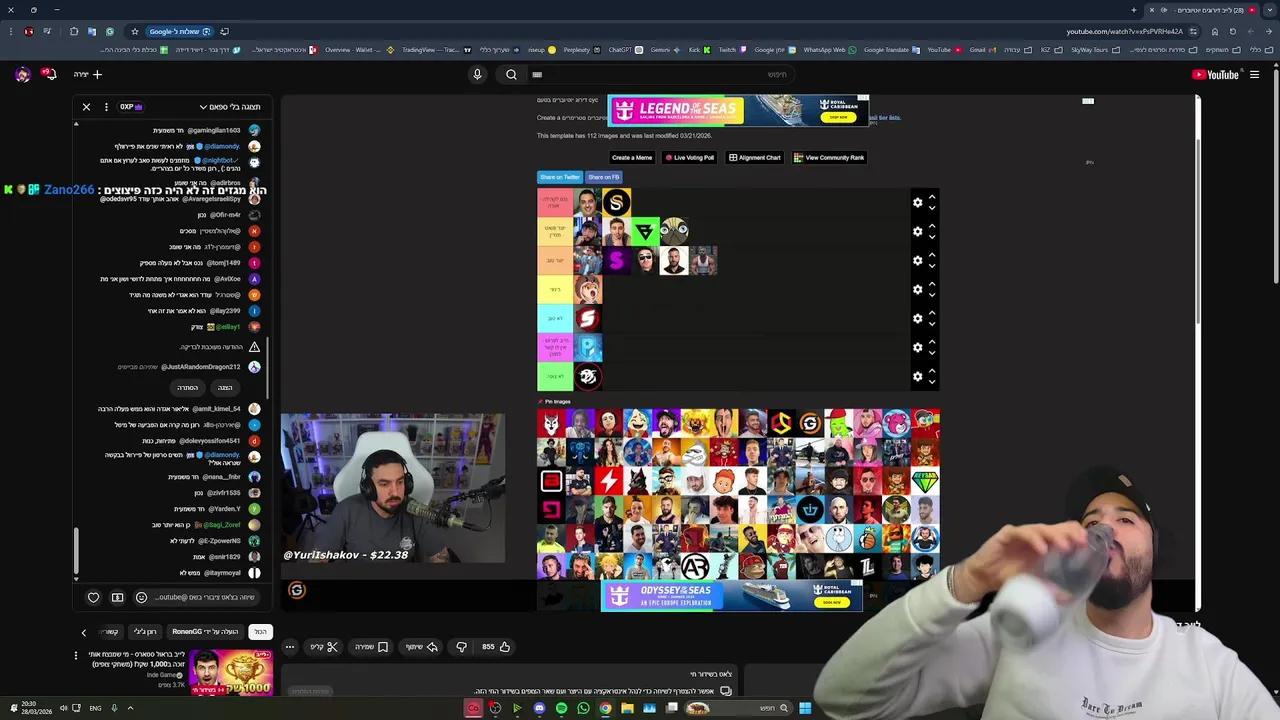The image size is (1280, 720).
Task: Save the video to a playlist
Action: click(x=371, y=647)
